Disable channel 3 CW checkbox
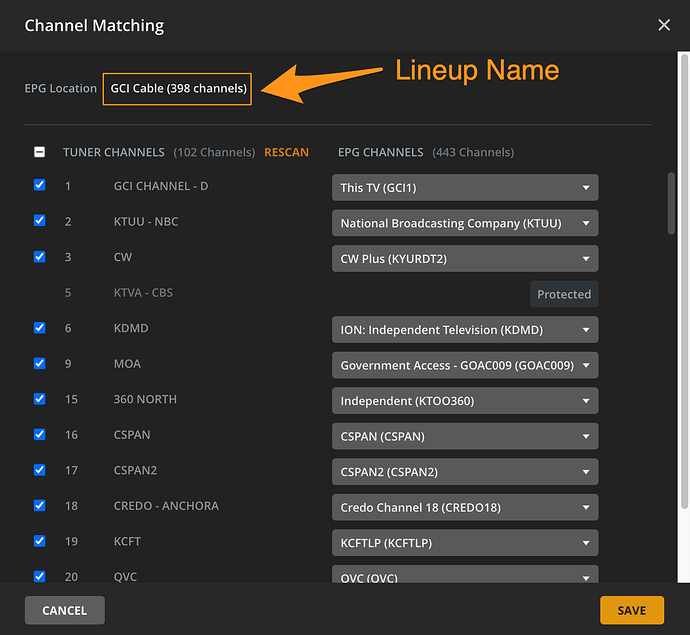690x635 pixels. point(40,257)
